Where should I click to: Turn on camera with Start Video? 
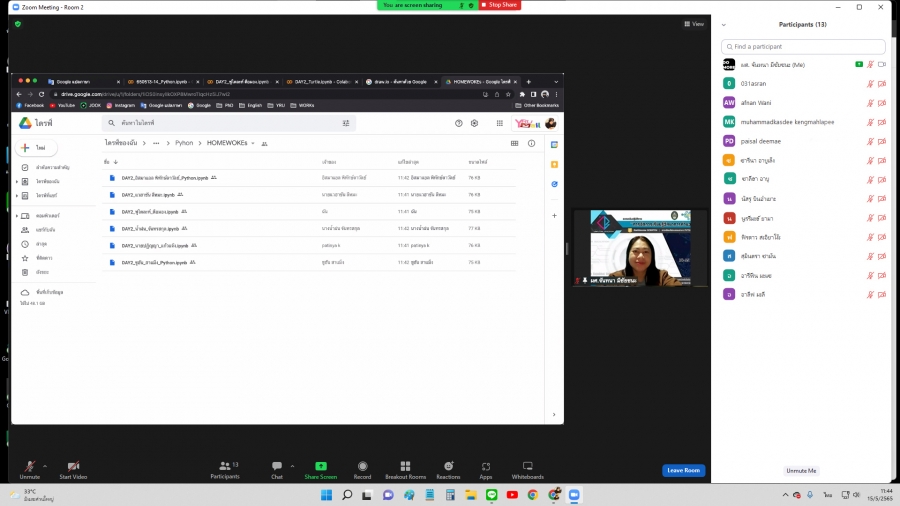click(72, 466)
